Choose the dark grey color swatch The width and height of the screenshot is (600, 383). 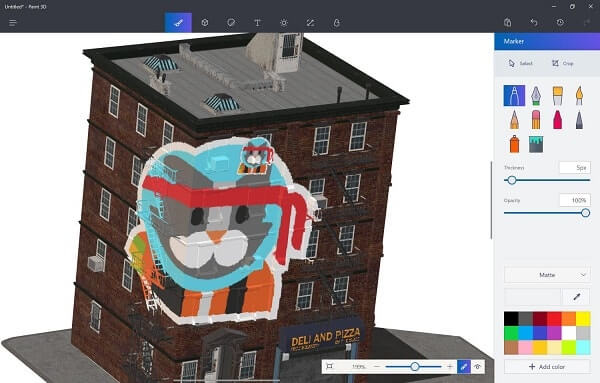pyautogui.click(x=525, y=319)
